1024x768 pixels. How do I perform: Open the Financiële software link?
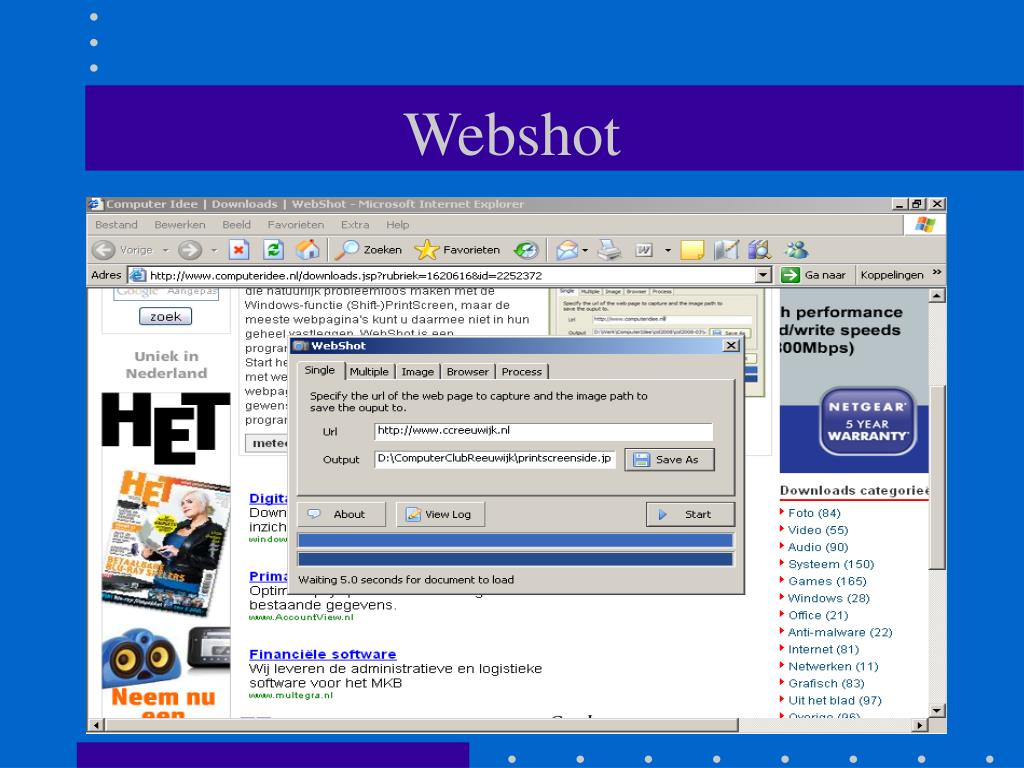point(323,654)
